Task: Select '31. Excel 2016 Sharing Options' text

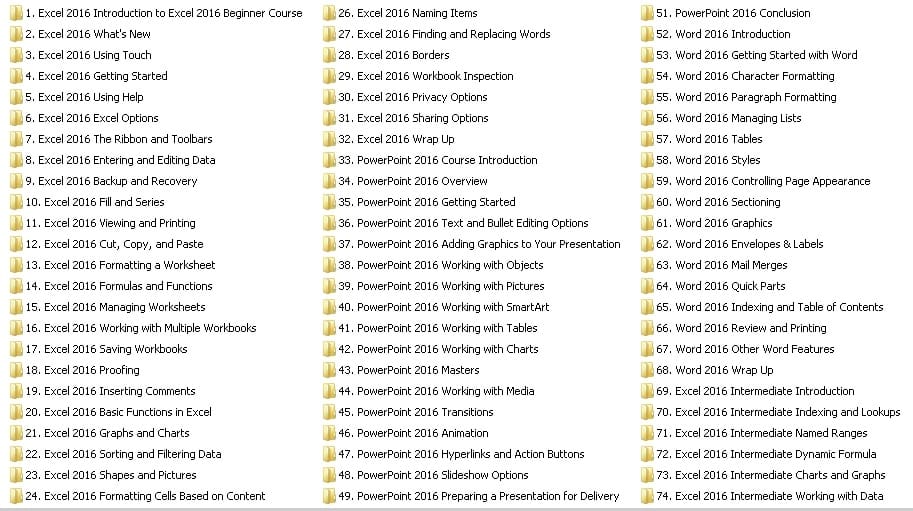Action: tap(413, 118)
